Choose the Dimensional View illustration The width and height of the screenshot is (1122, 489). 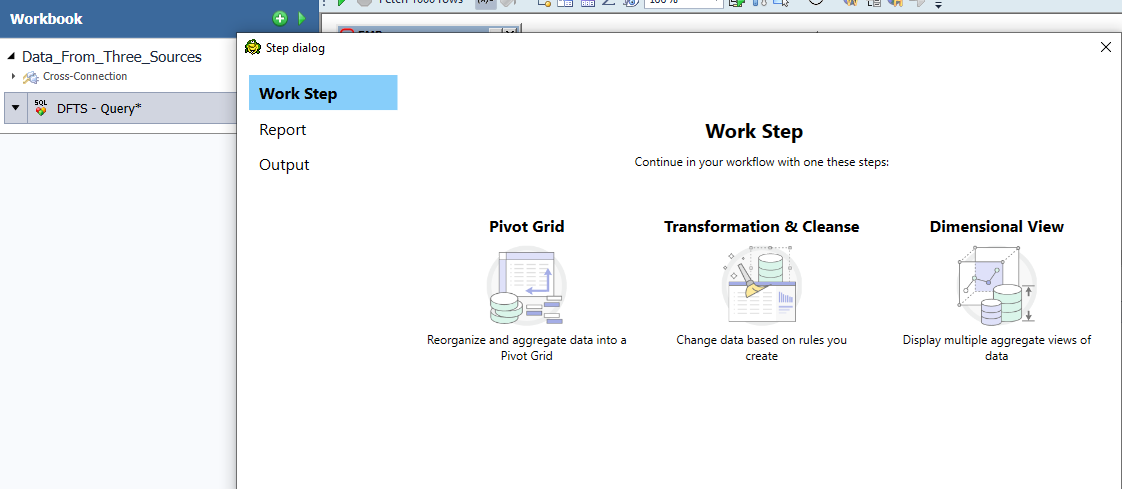coord(996,285)
